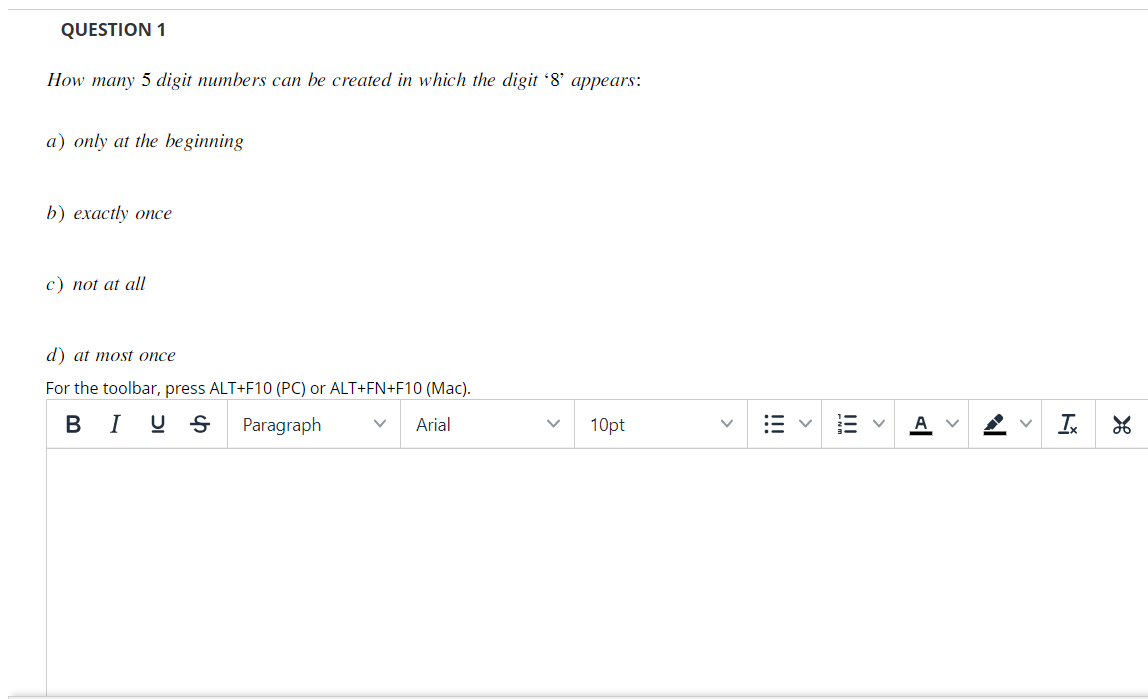Expand the numbered list style options

(879, 423)
